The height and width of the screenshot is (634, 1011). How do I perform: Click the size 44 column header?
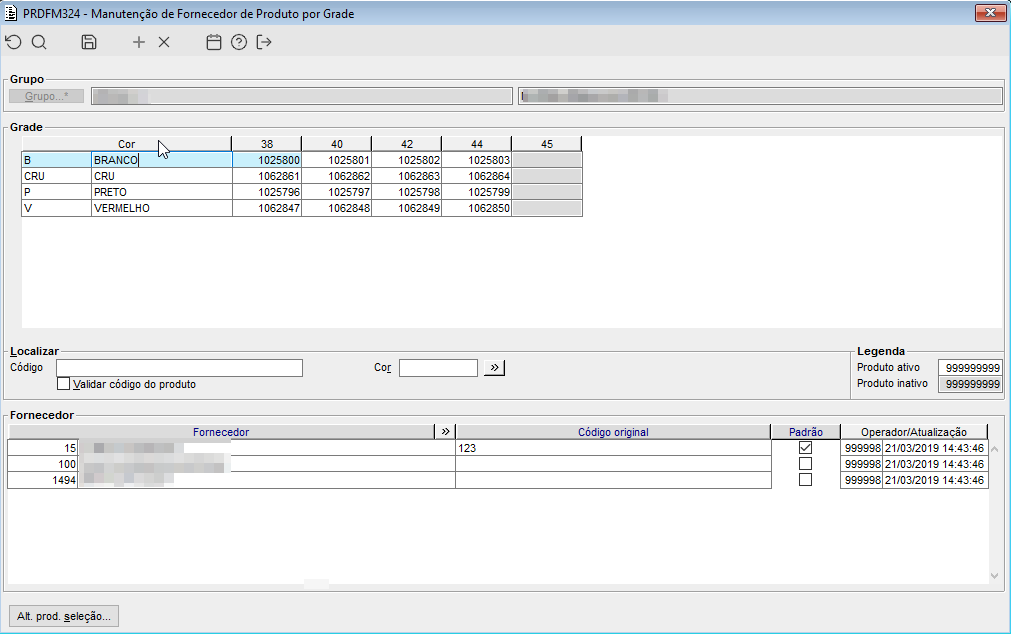click(476, 144)
